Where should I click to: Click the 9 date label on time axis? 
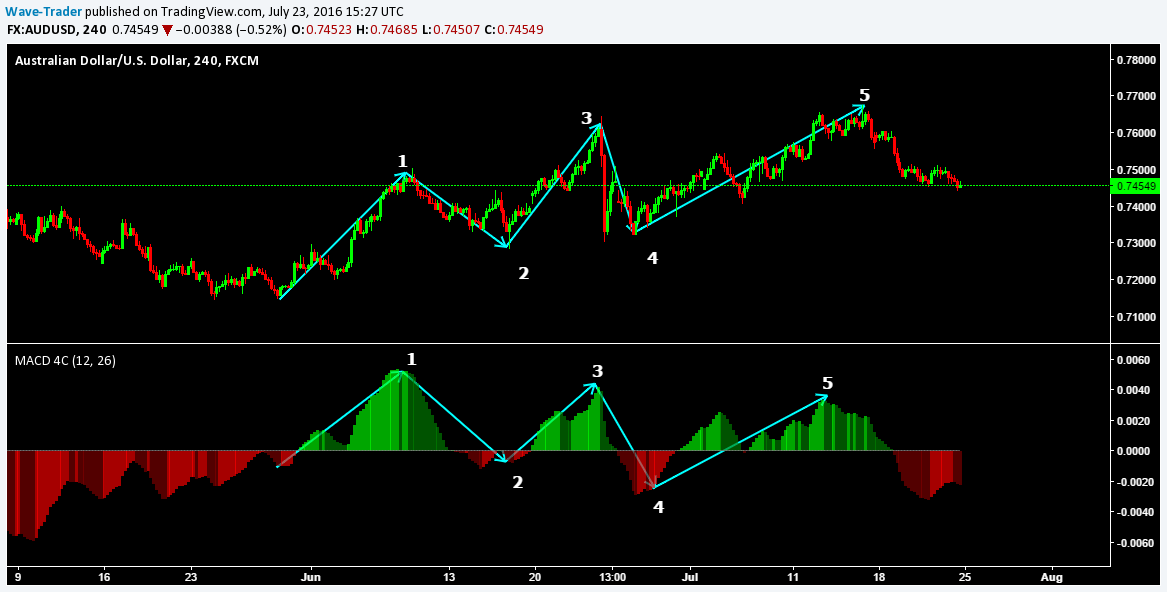pos(18,577)
